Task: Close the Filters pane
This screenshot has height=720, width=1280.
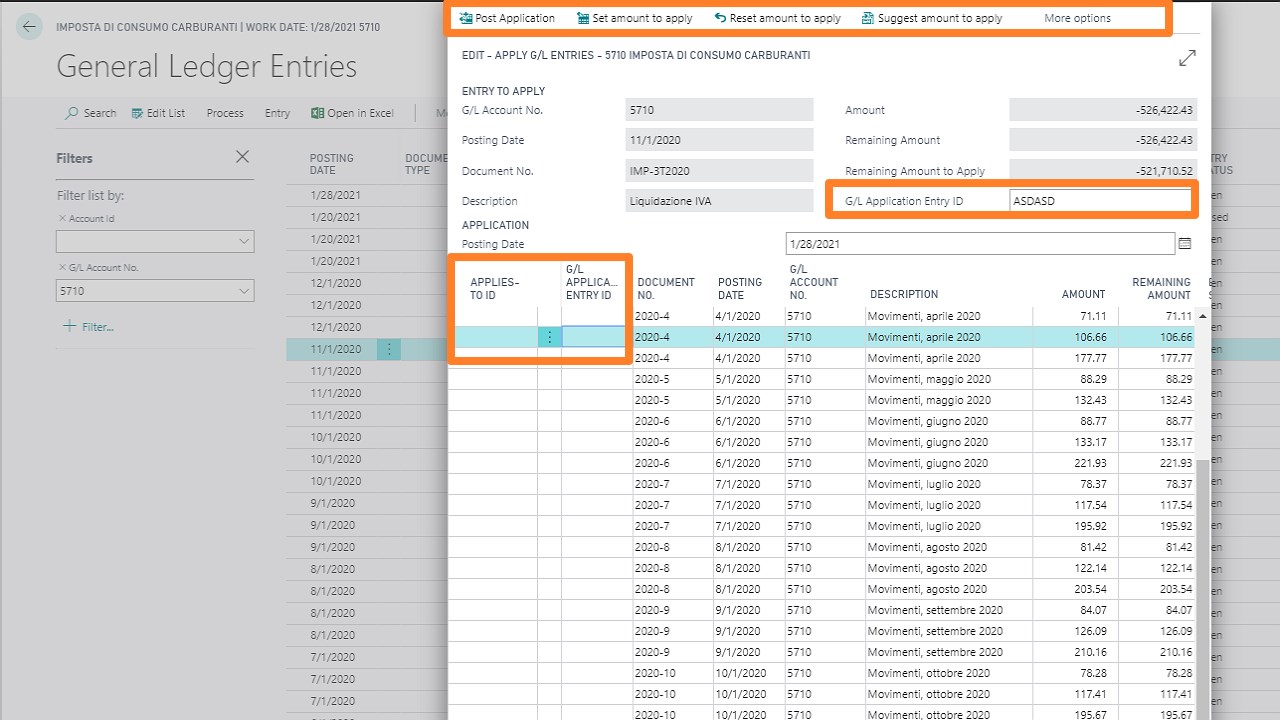Action: [242, 157]
